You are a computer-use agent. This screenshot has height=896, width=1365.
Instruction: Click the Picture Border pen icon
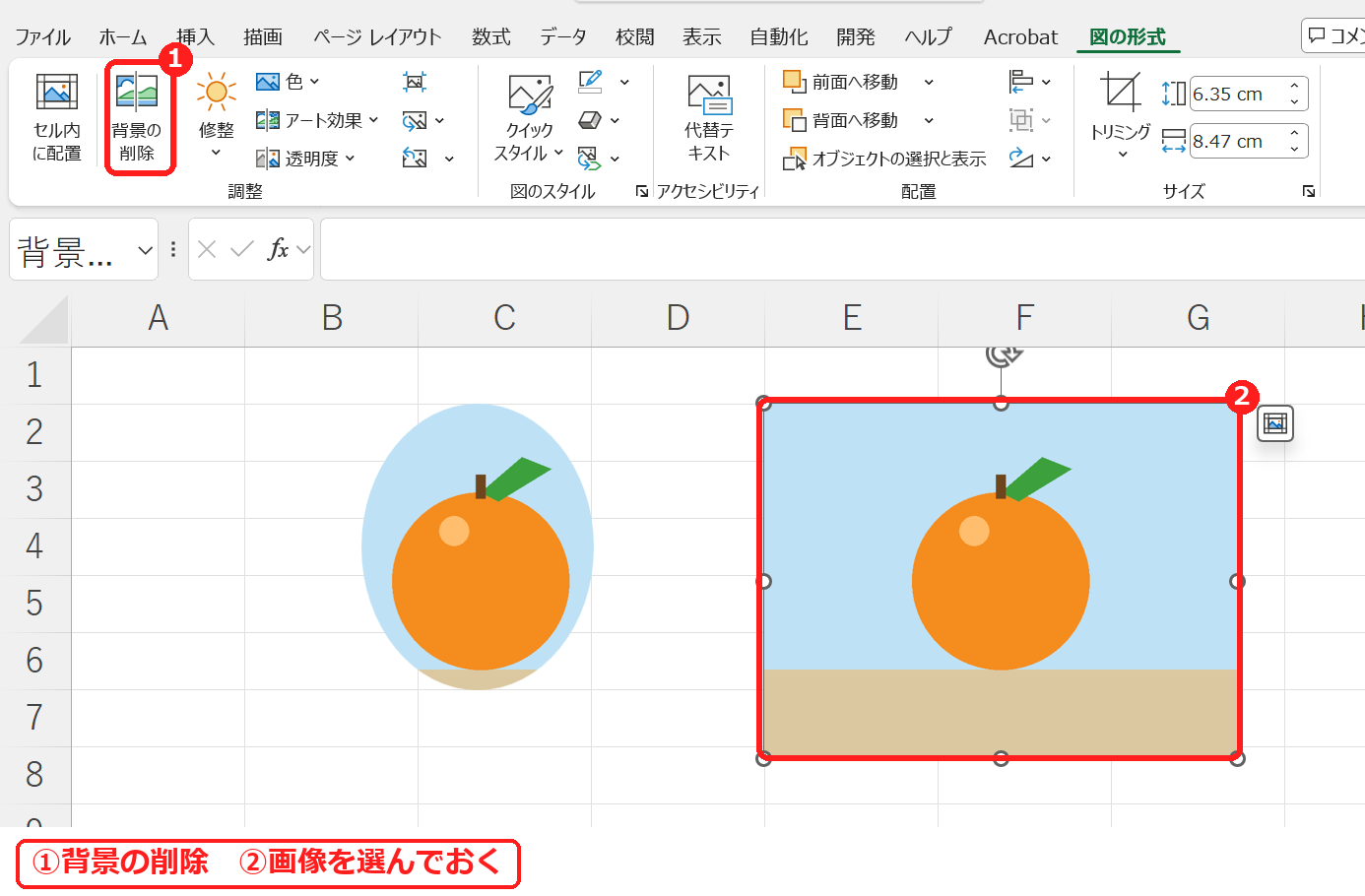pyautogui.click(x=590, y=82)
